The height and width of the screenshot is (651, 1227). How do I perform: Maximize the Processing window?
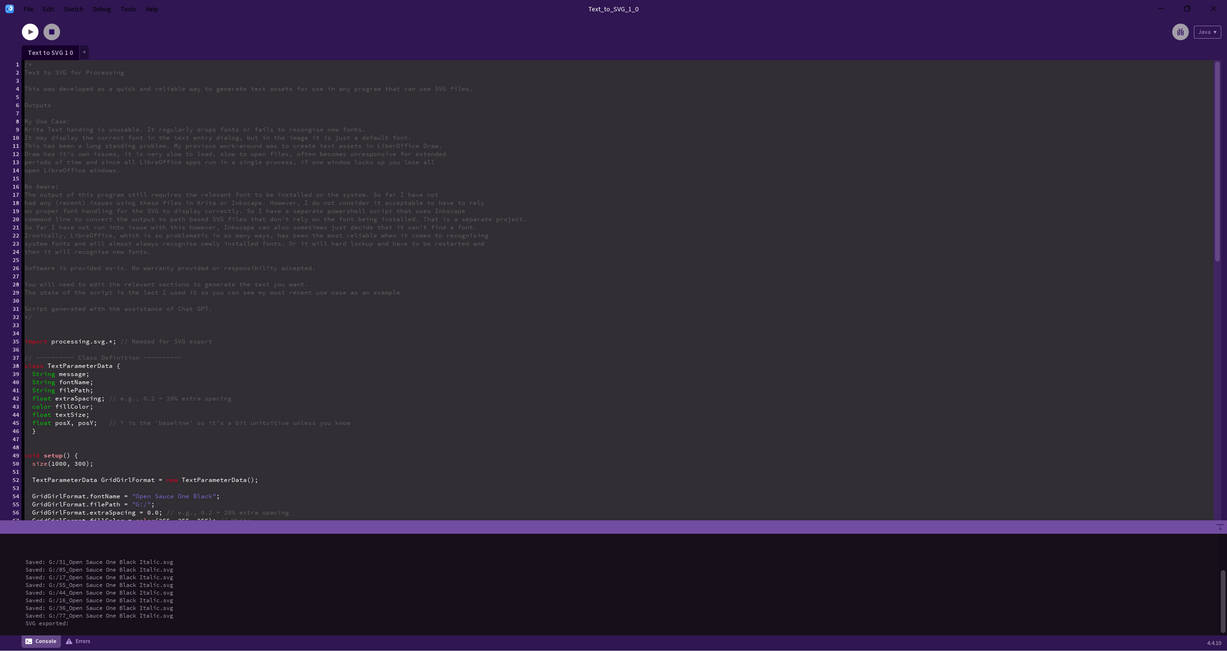pyautogui.click(x=1187, y=9)
